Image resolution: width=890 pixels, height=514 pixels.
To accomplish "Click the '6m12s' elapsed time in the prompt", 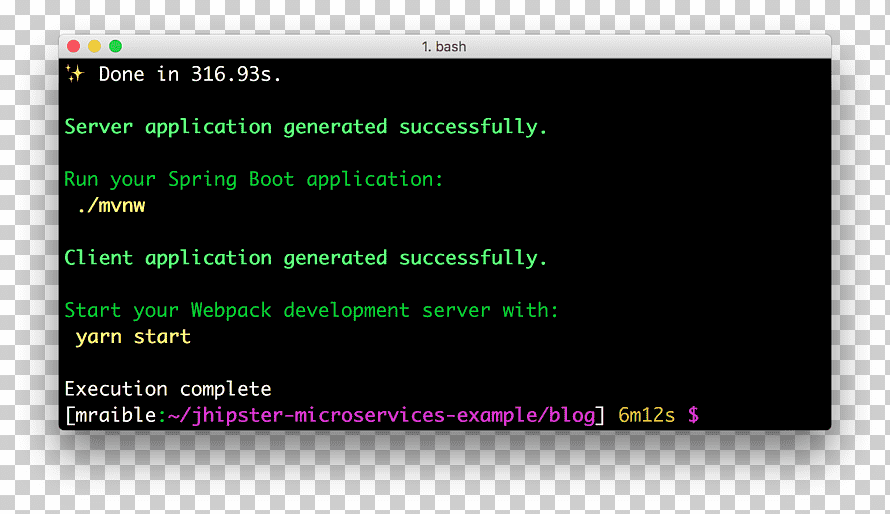I will 646,415.
